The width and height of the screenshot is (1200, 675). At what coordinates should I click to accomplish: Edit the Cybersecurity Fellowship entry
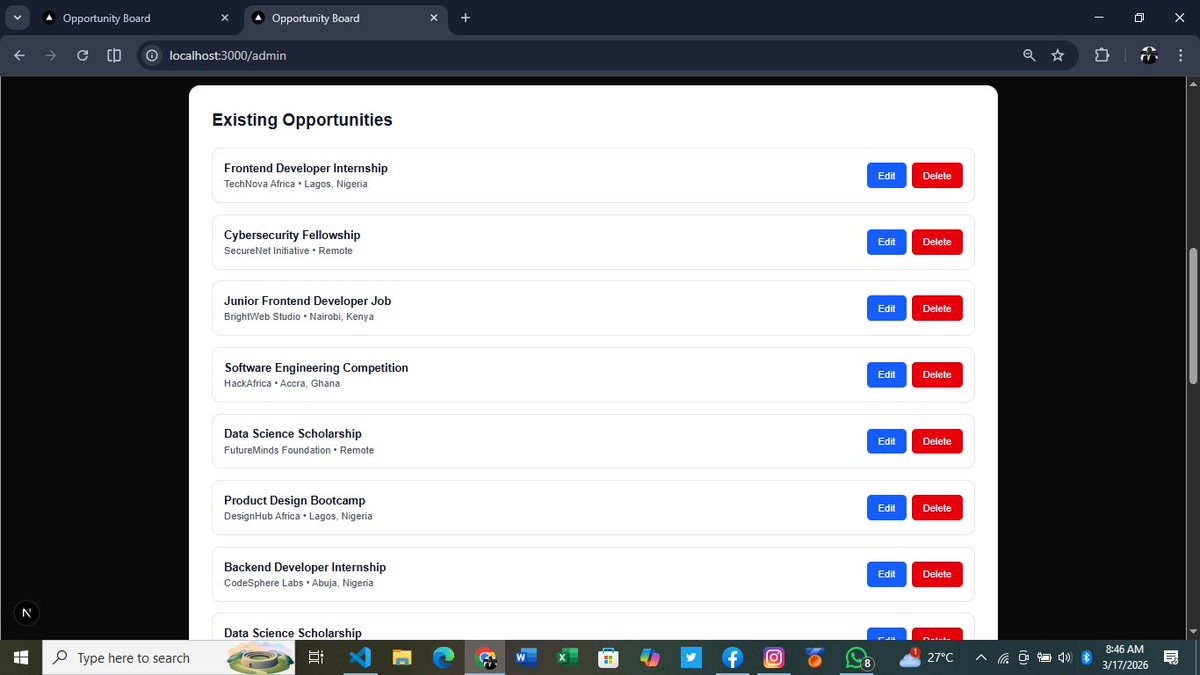(x=886, y=242)
